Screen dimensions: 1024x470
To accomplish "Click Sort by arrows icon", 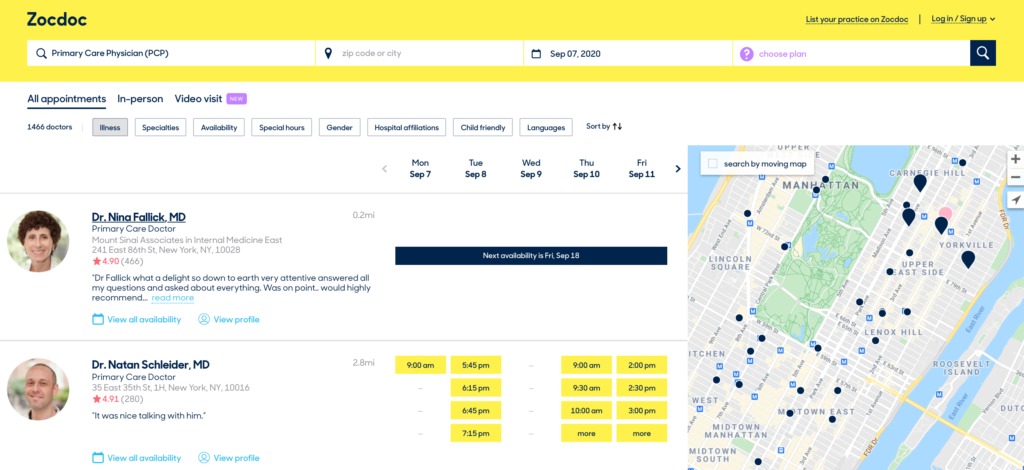I will (617, 127).
